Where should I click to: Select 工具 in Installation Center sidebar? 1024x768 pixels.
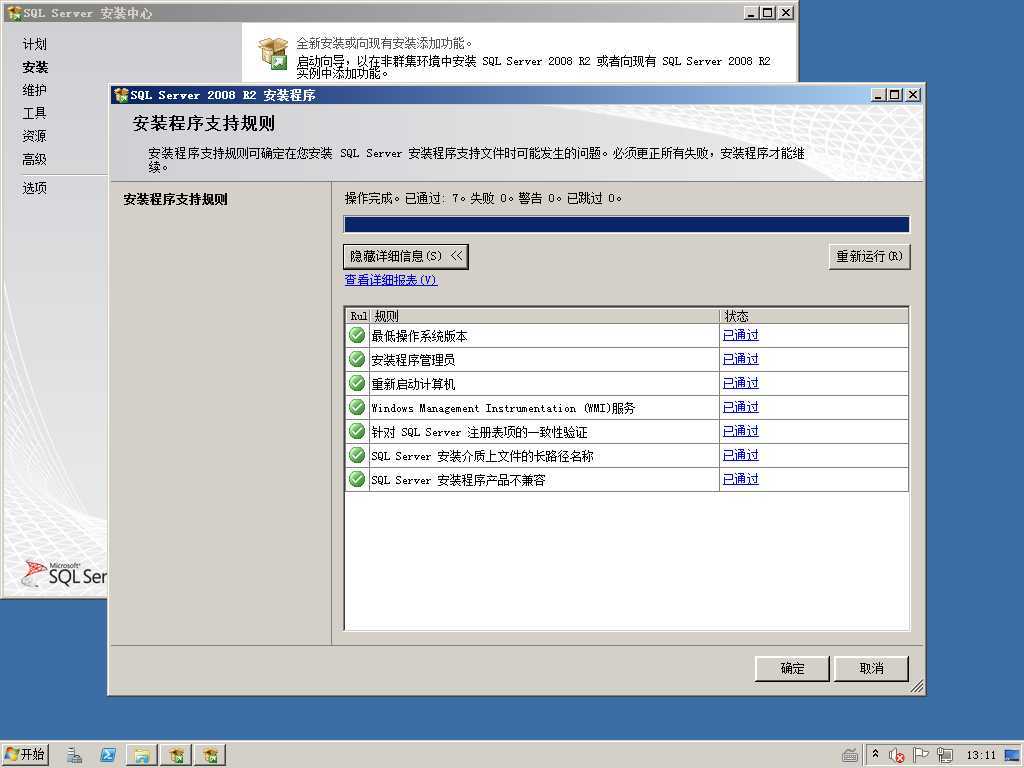(x=35, y=113)
